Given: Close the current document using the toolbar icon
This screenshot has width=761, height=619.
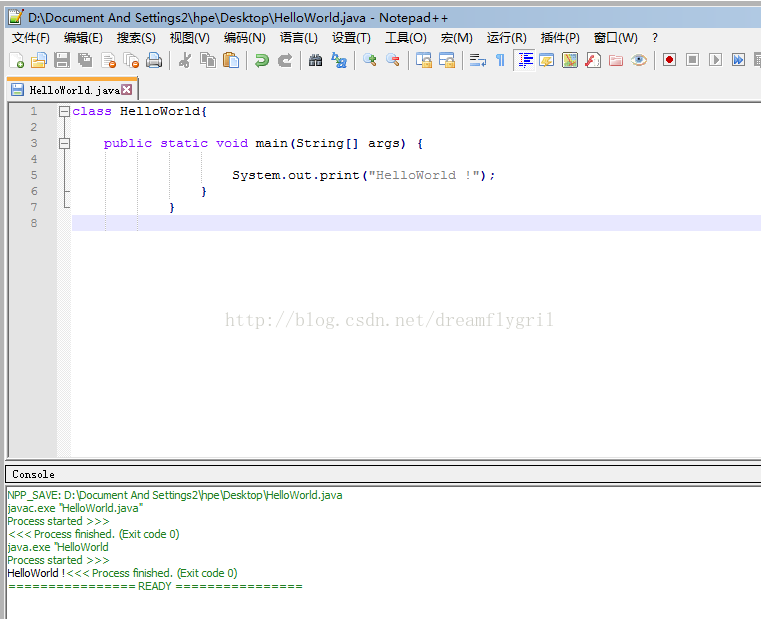Looking at the screenshot, I should pos(108,60).
